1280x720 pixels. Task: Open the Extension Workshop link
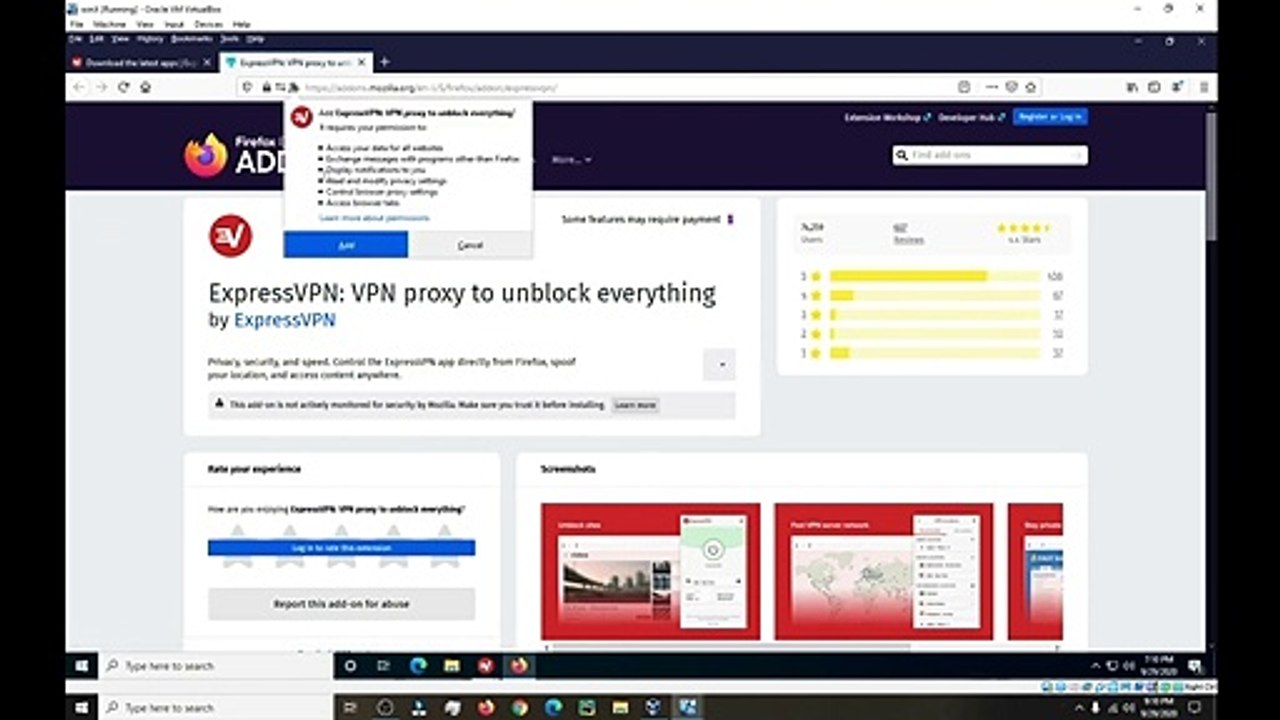point(888,117)
